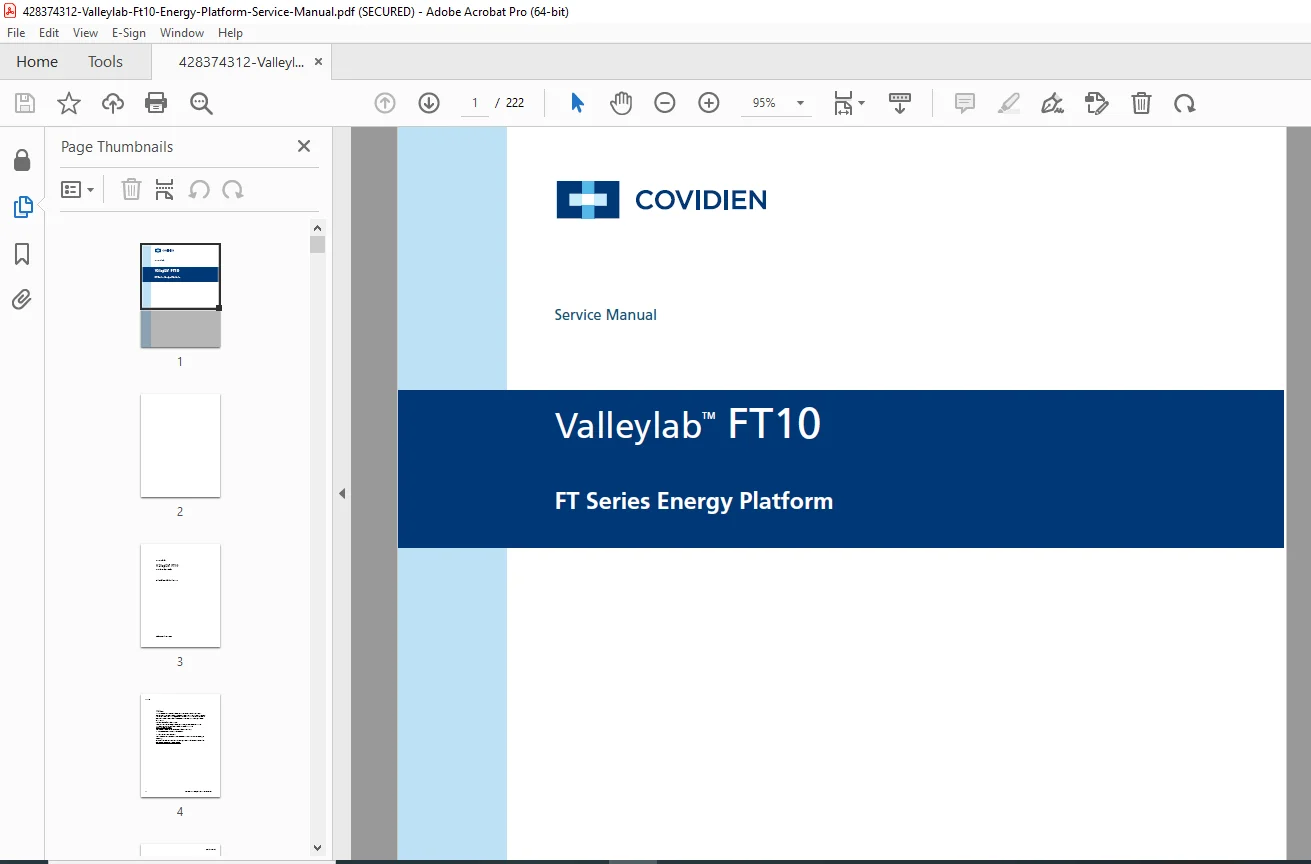Open the Attachments paperclip panel
The height and width of the screenshot is (864, 1311).
22,299
